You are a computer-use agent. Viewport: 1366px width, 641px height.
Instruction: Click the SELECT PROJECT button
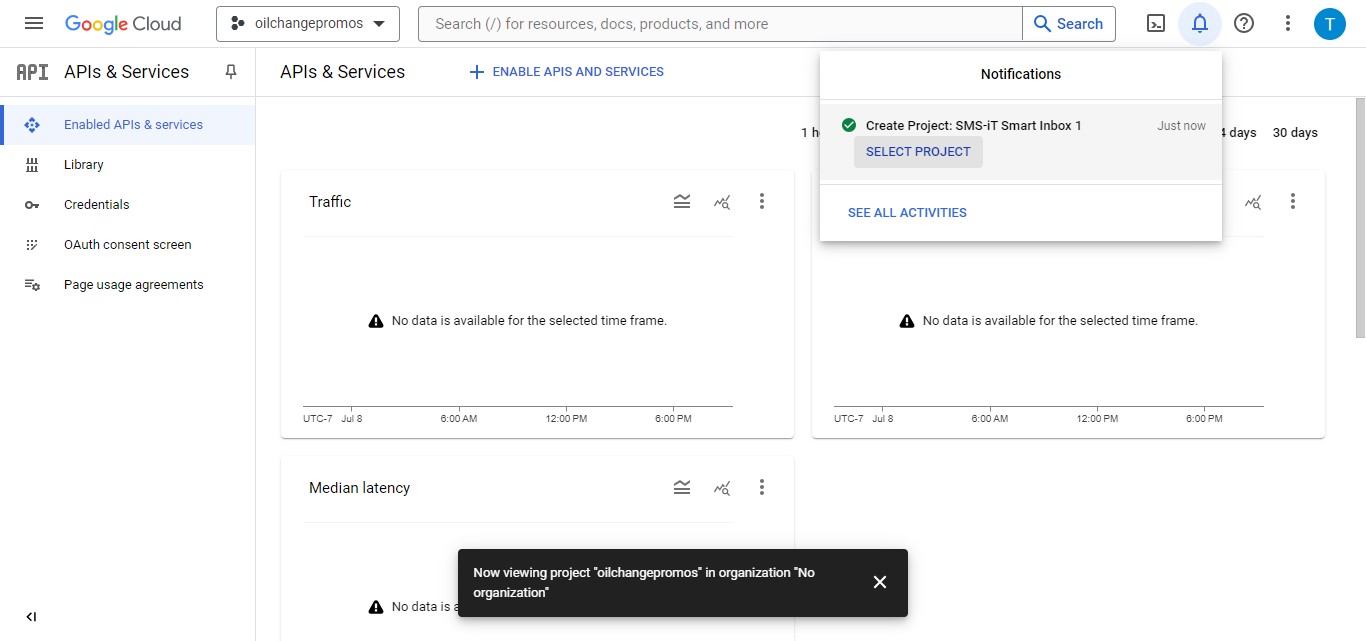(x=918, y=152)
